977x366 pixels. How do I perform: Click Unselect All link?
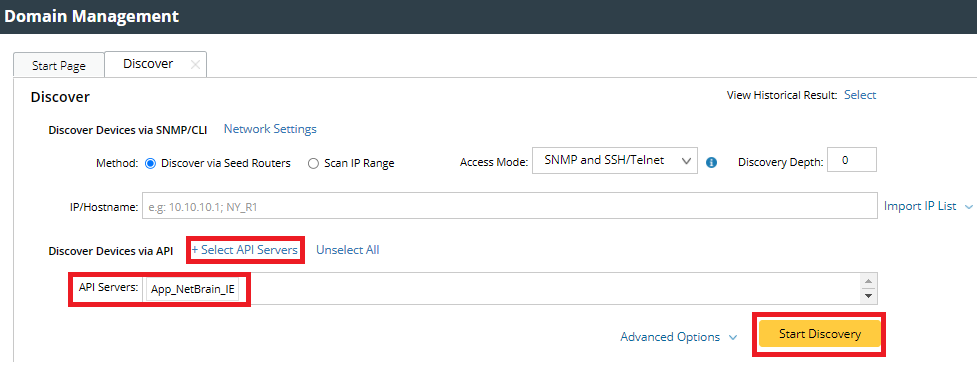click(348, 250)
